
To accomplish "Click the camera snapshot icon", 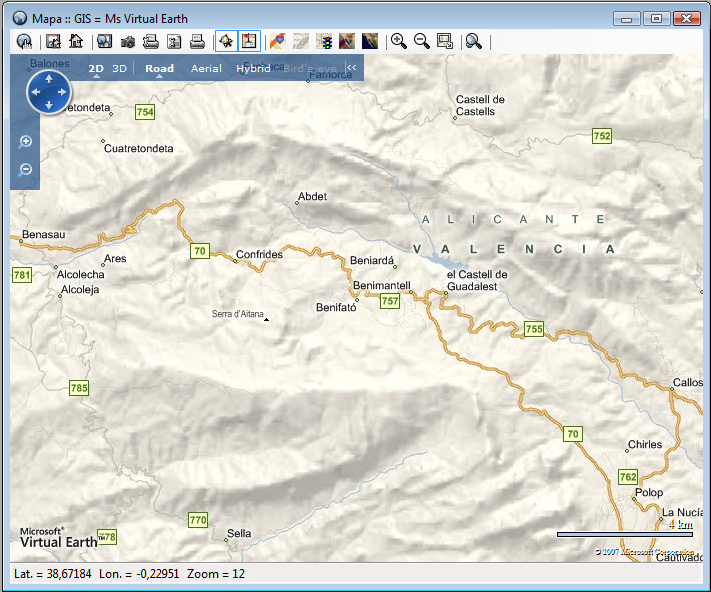I will 128,41.
